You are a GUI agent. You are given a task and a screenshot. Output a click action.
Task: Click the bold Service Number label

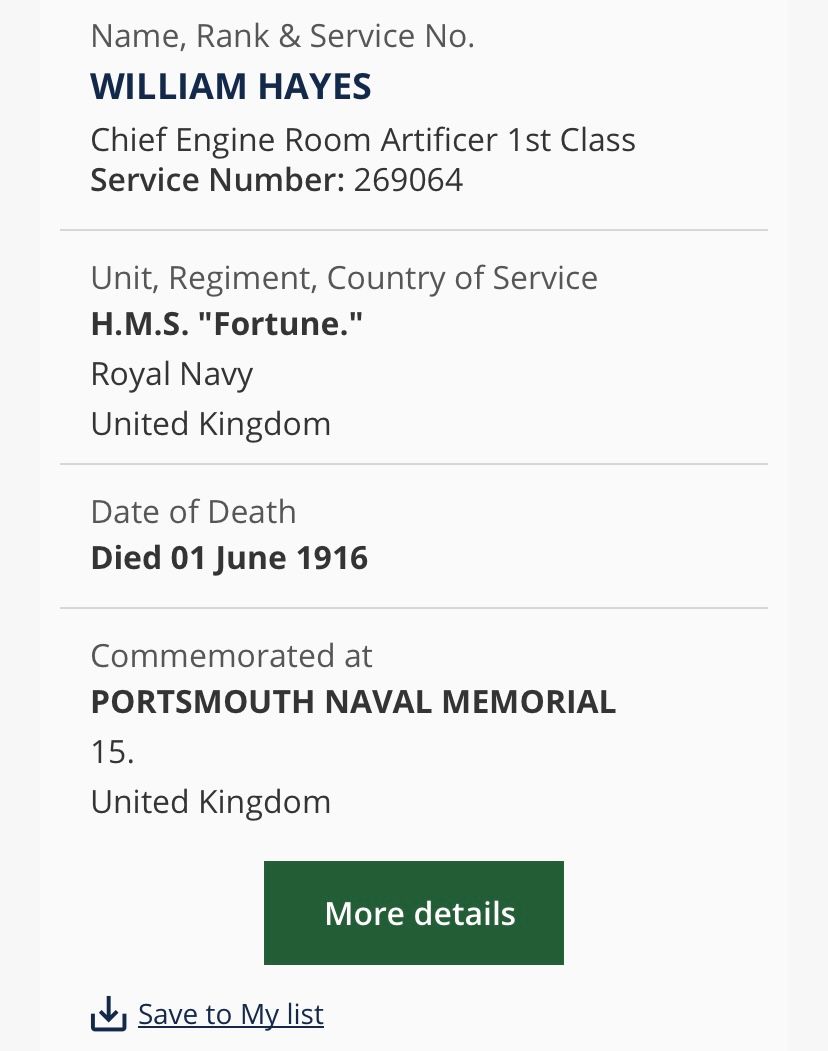point(217,180)
